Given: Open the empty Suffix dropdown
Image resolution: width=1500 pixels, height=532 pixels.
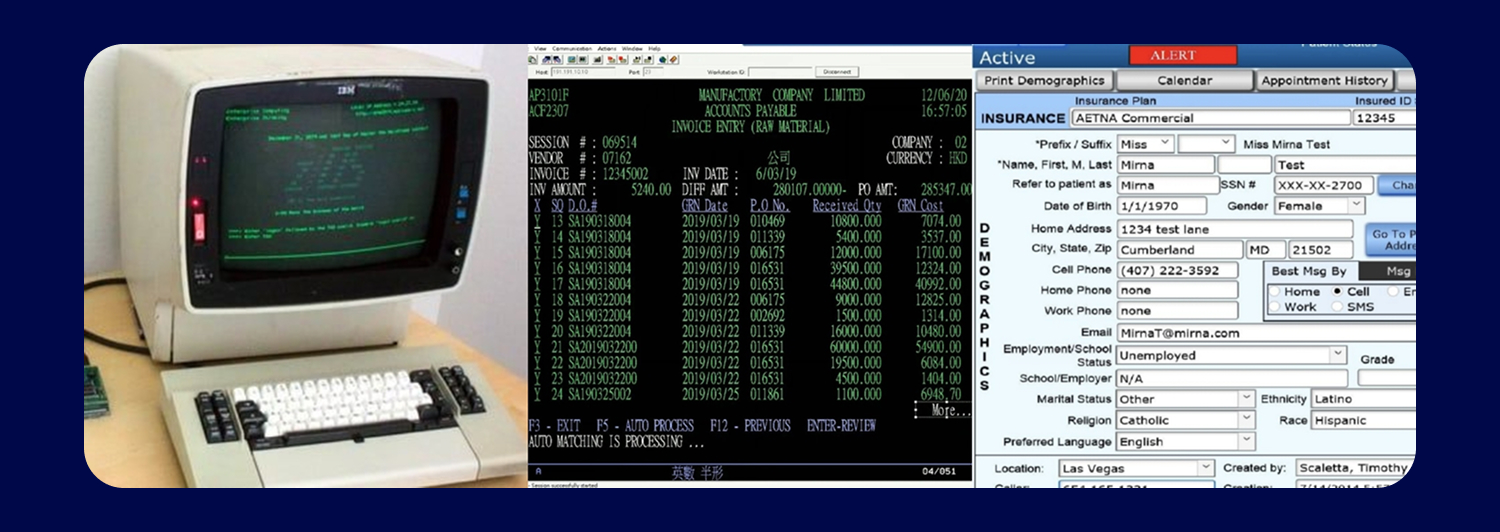Looking at the screenshot, I should 1207,144.
